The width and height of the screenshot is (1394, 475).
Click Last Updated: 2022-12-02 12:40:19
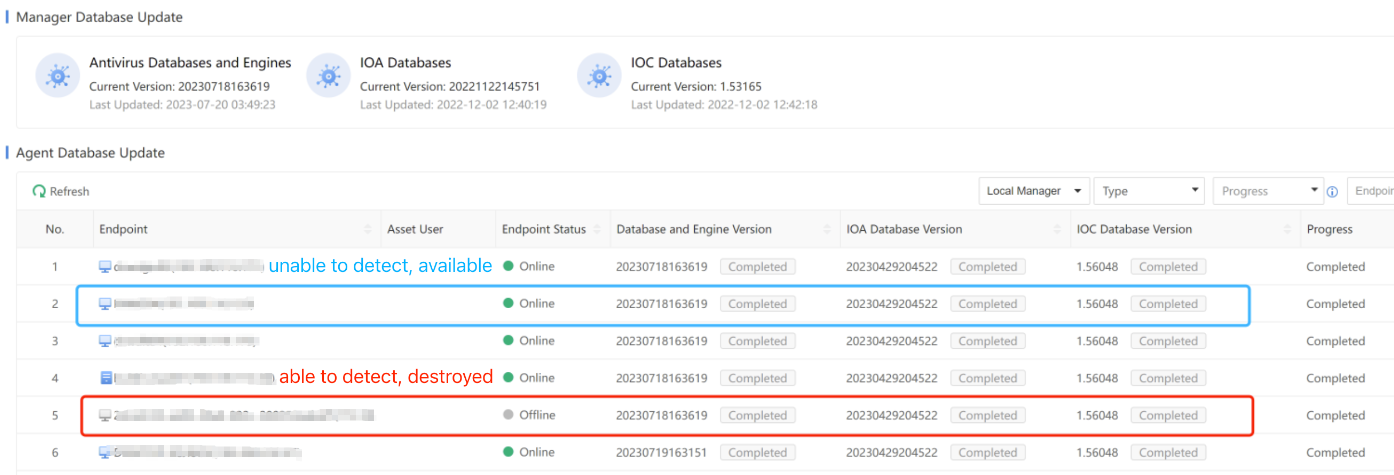coord(453,104)
